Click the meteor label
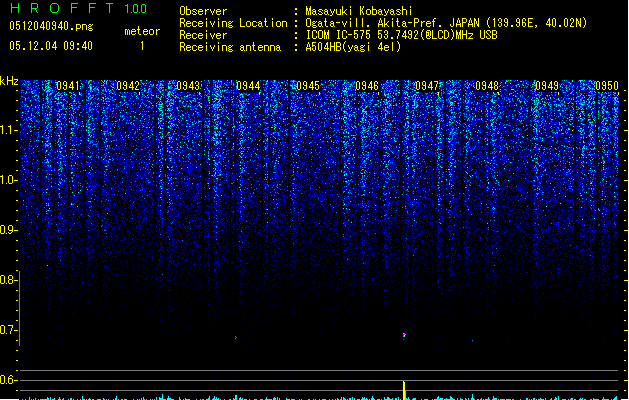 pos(142,31)
